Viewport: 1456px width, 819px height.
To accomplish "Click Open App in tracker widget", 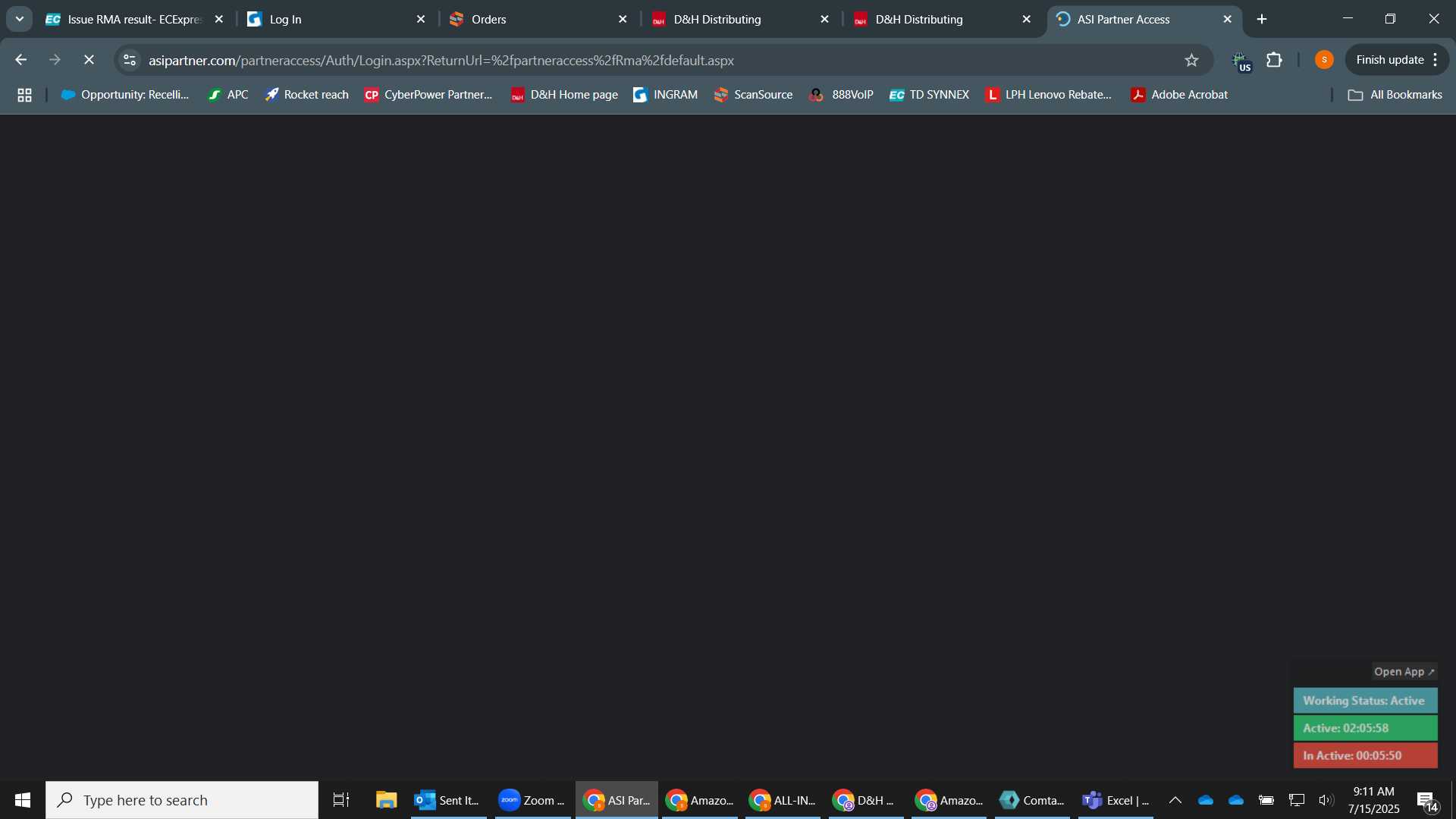I will pos(1404,672).
